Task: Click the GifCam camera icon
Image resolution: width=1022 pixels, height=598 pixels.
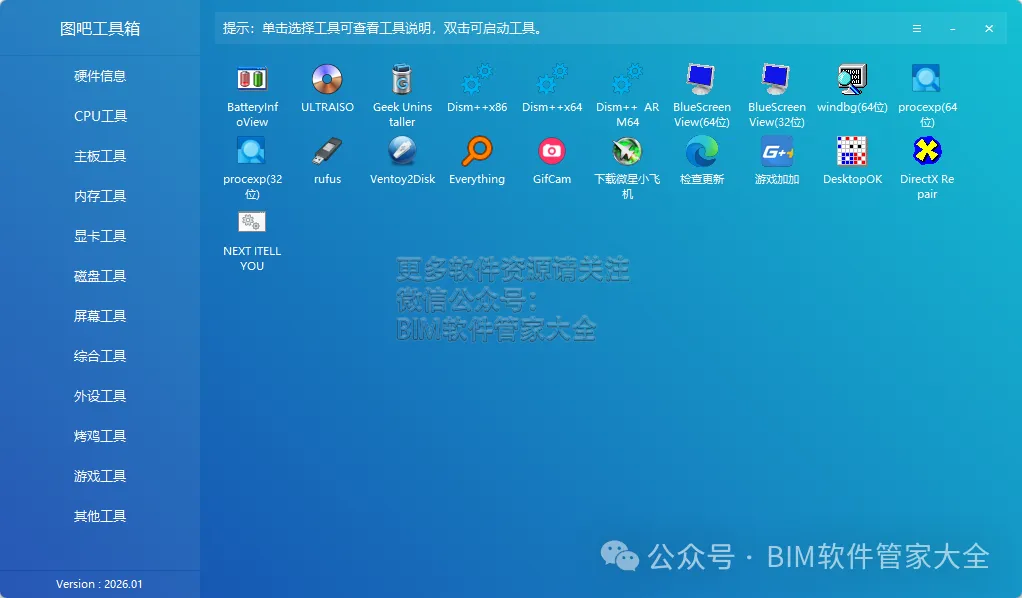Action: click(552, 151)
